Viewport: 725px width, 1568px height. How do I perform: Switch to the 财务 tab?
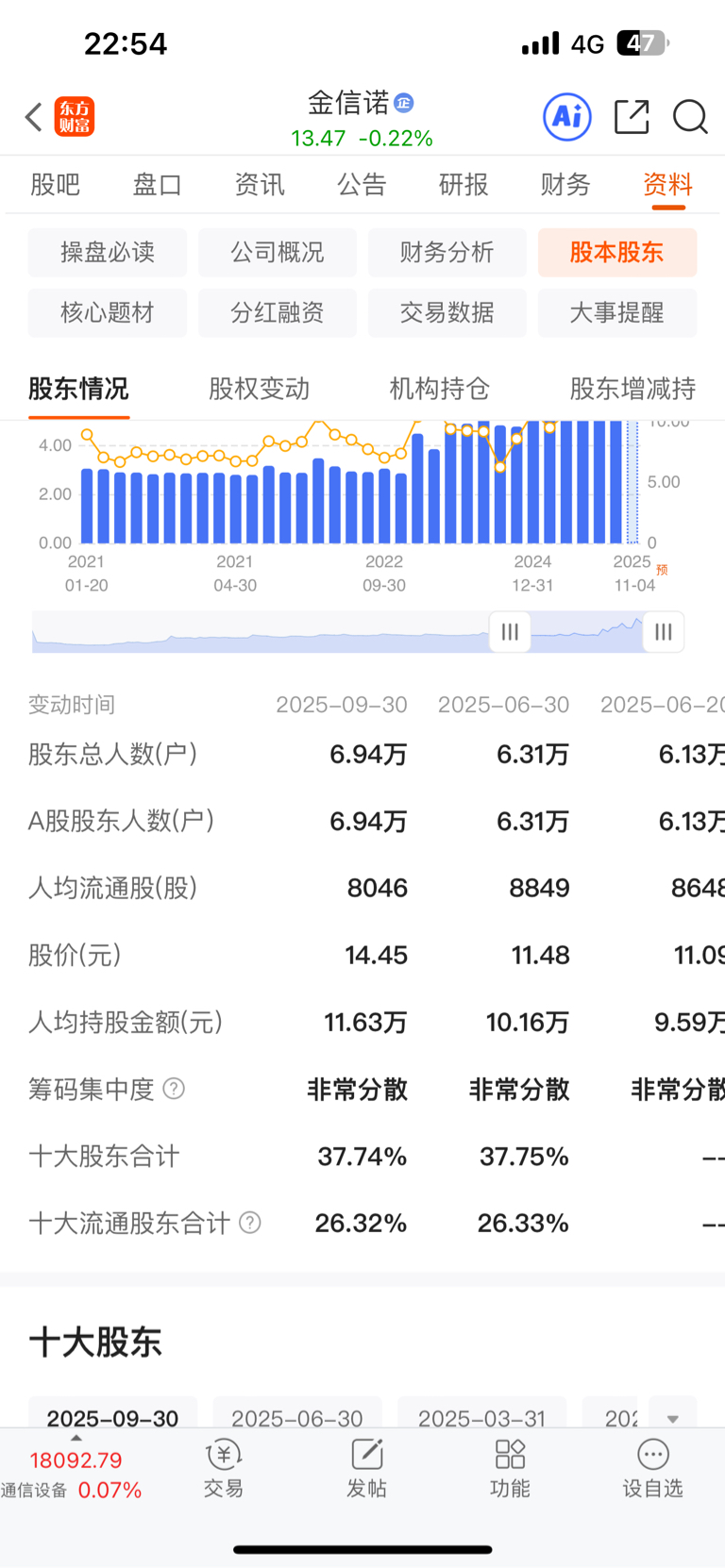tap(565, 184)
